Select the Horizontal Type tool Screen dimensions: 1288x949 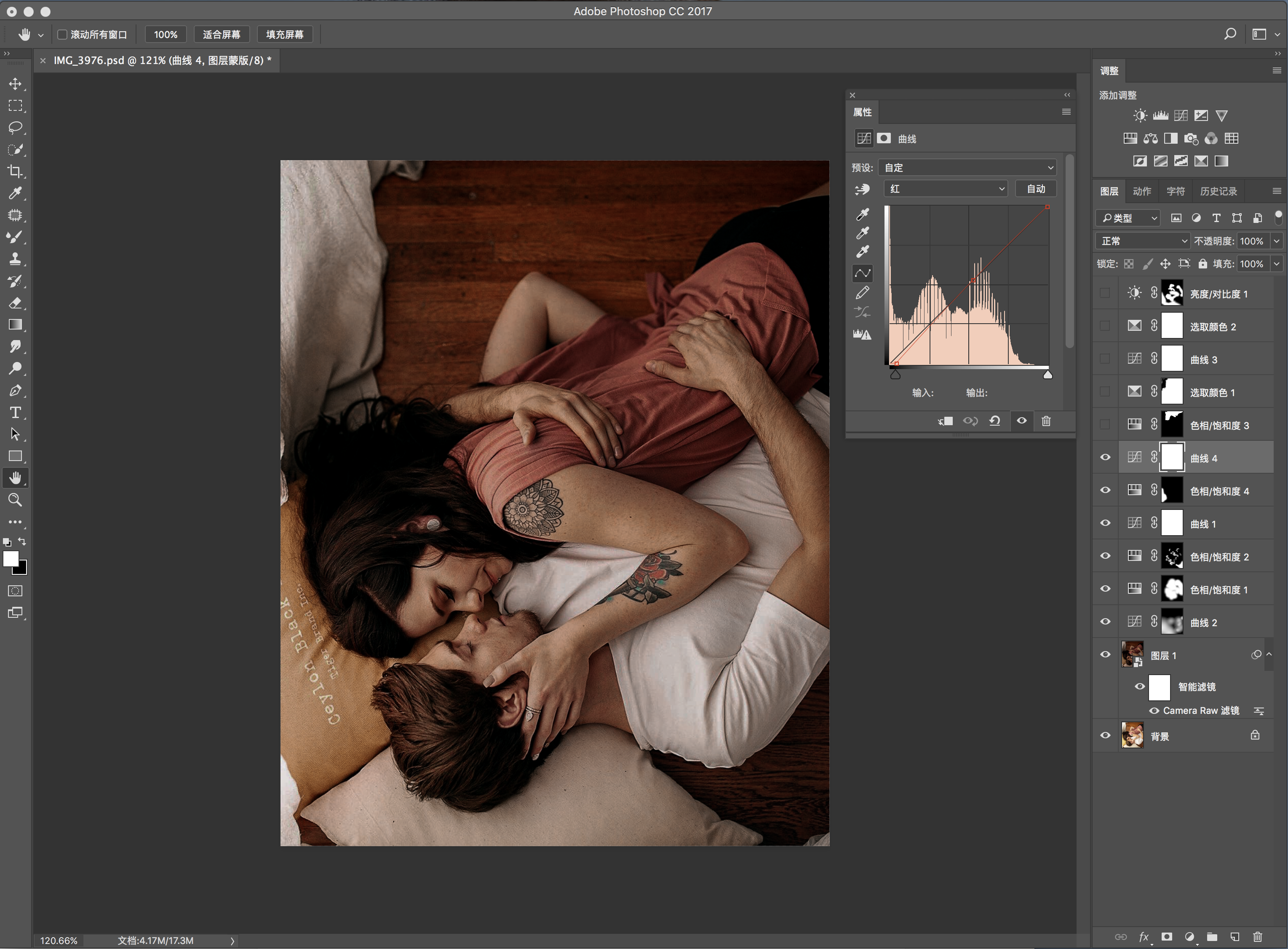tap(16, 413)
